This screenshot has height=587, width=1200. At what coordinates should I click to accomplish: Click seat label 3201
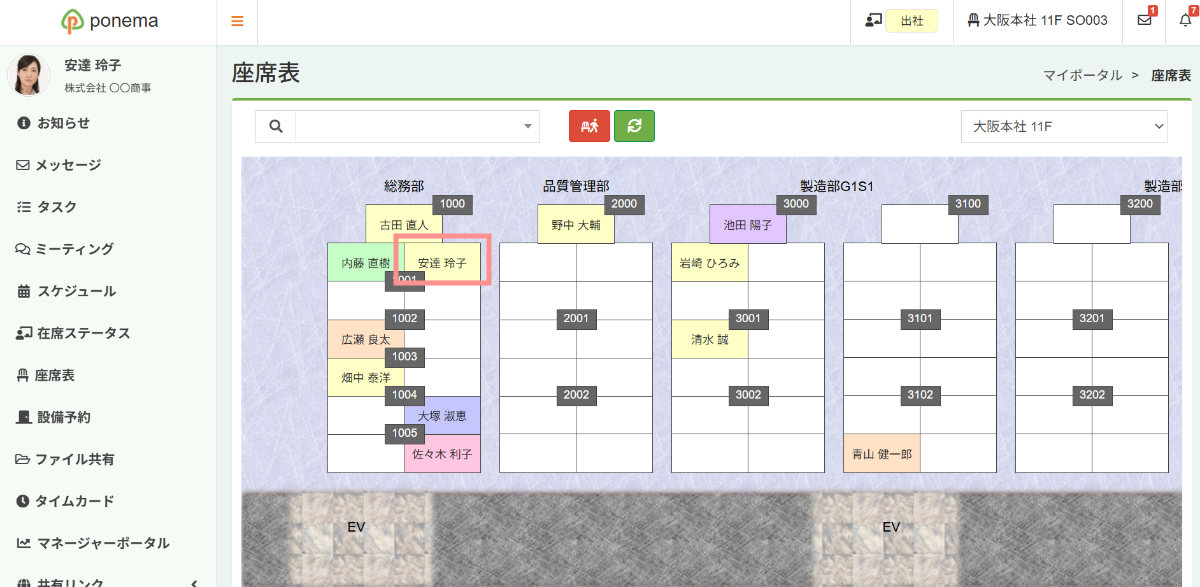pyautogui.click(x=1093, y=318)
